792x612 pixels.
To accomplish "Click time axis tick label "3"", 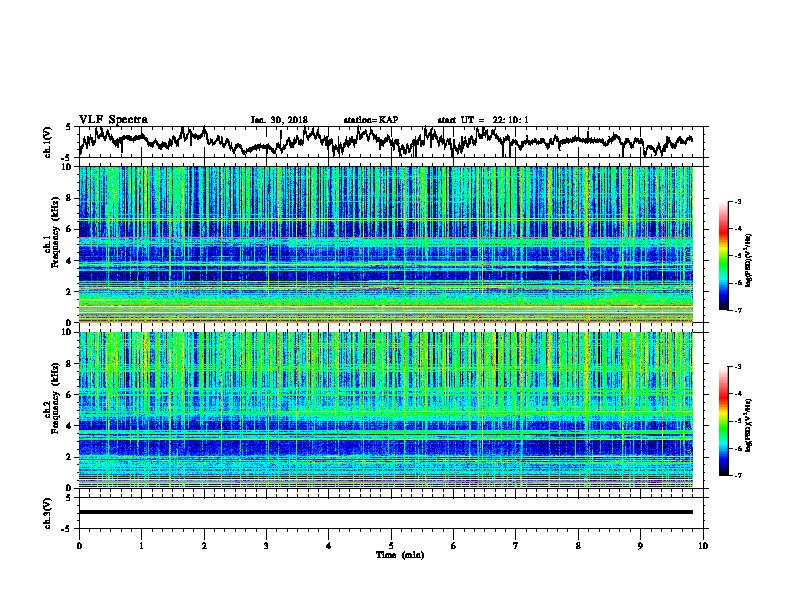I will pos(266,546).
